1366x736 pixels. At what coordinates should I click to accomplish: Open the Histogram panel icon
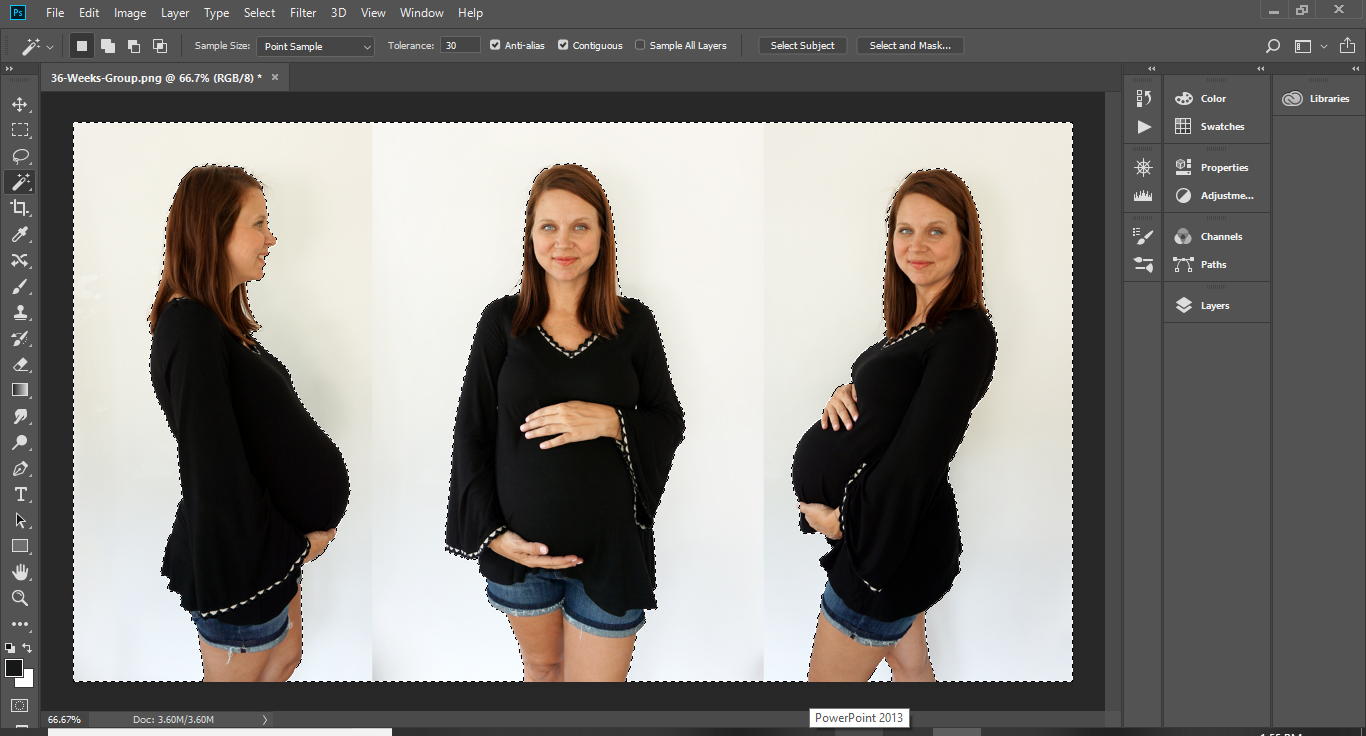click(1144, 196)
